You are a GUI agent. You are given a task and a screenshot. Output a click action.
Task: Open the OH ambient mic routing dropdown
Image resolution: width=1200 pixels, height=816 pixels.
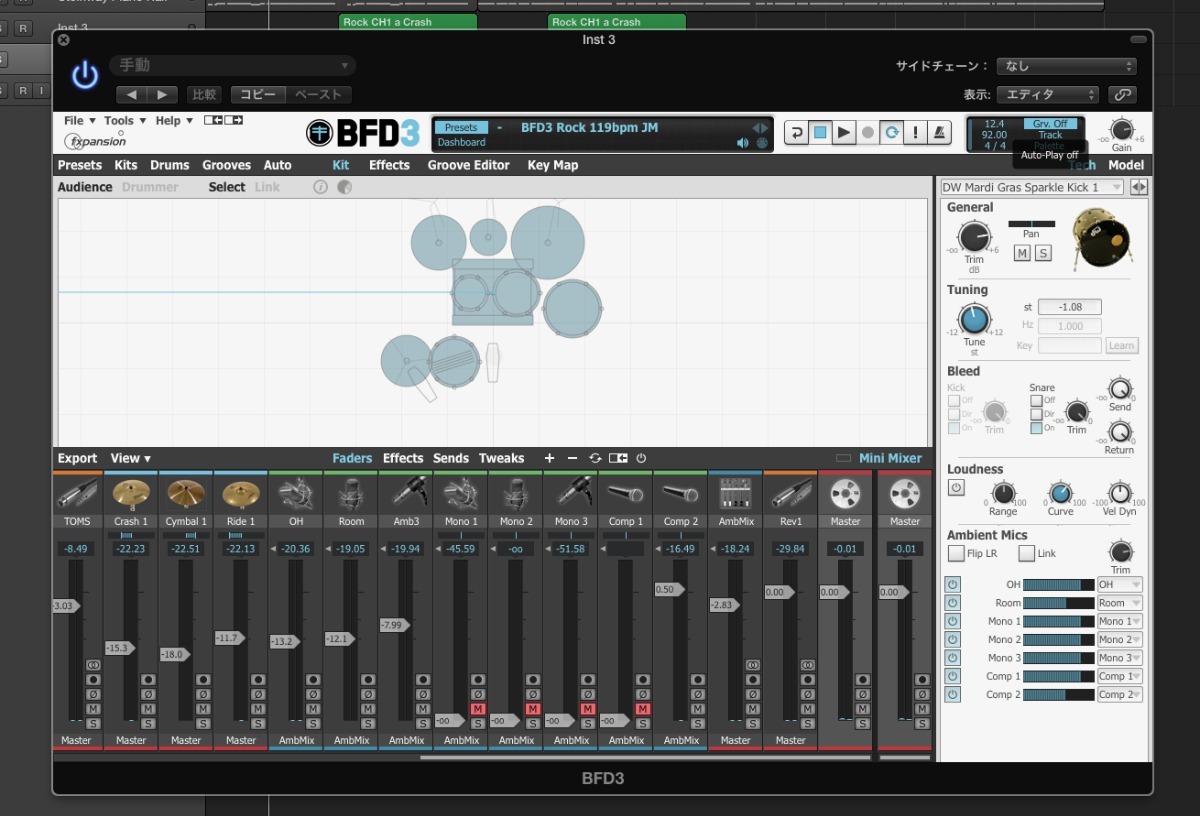pos(1119,584)
